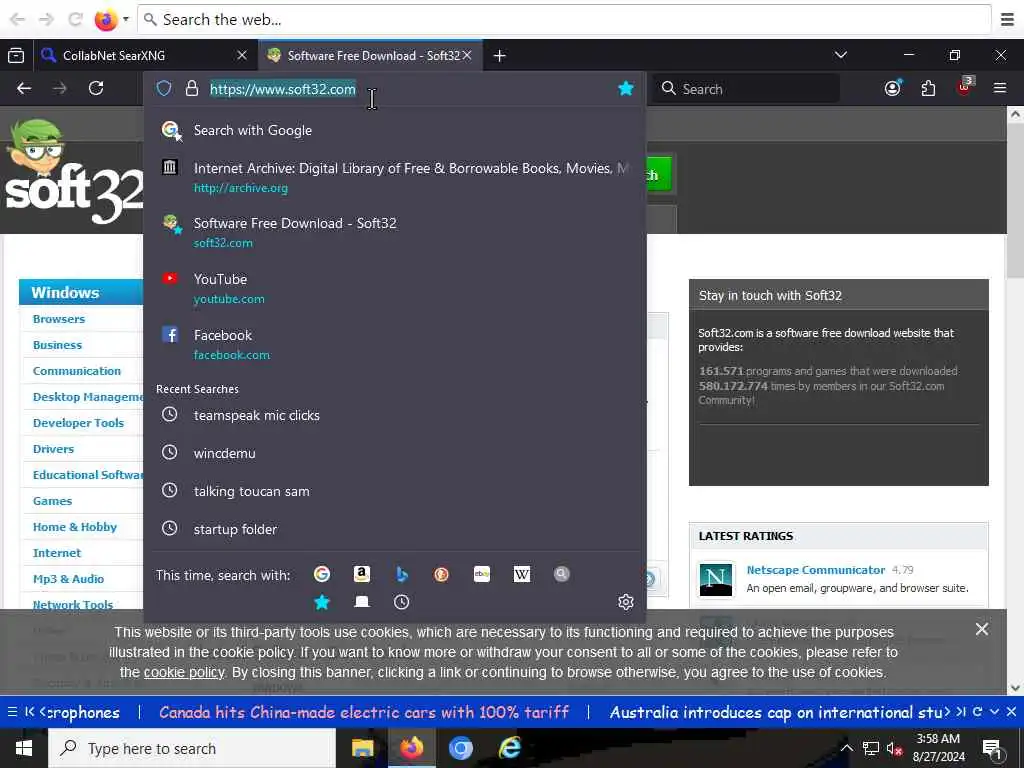Open the Netscape Communicator link

(x=816, y=570)
